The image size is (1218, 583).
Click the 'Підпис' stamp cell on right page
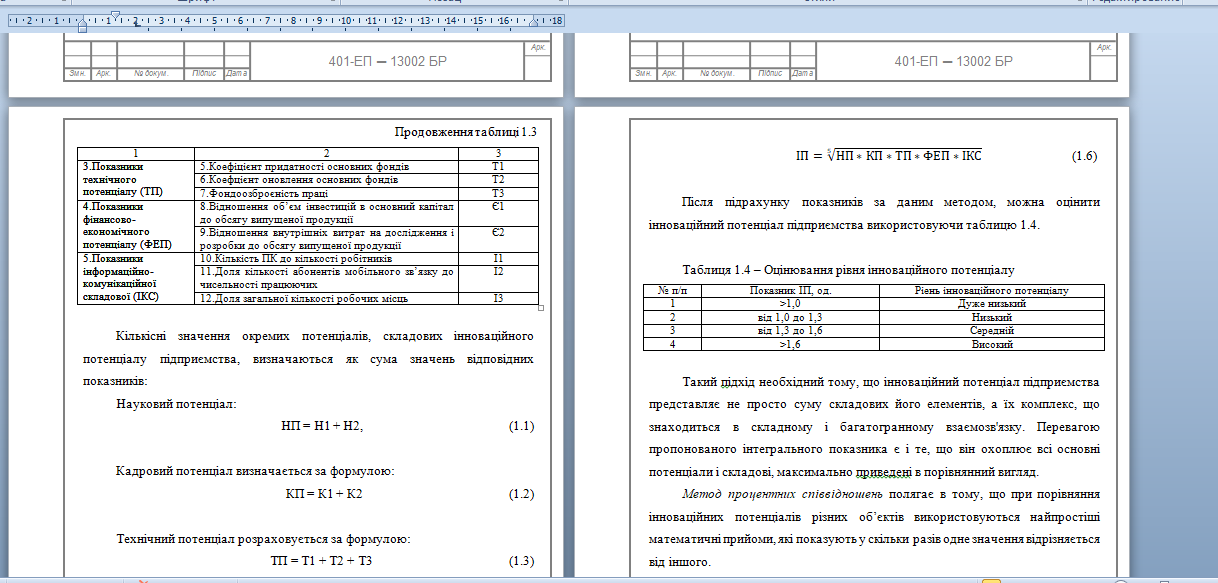[x=770, y=73]
